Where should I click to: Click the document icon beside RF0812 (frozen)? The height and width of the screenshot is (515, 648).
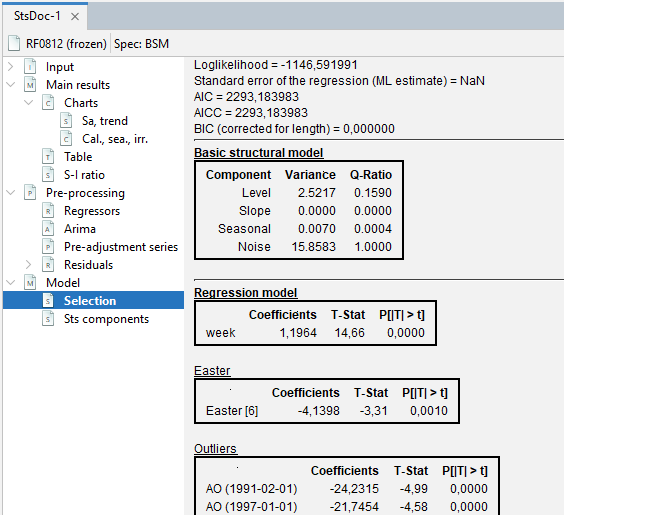point(13,44)
